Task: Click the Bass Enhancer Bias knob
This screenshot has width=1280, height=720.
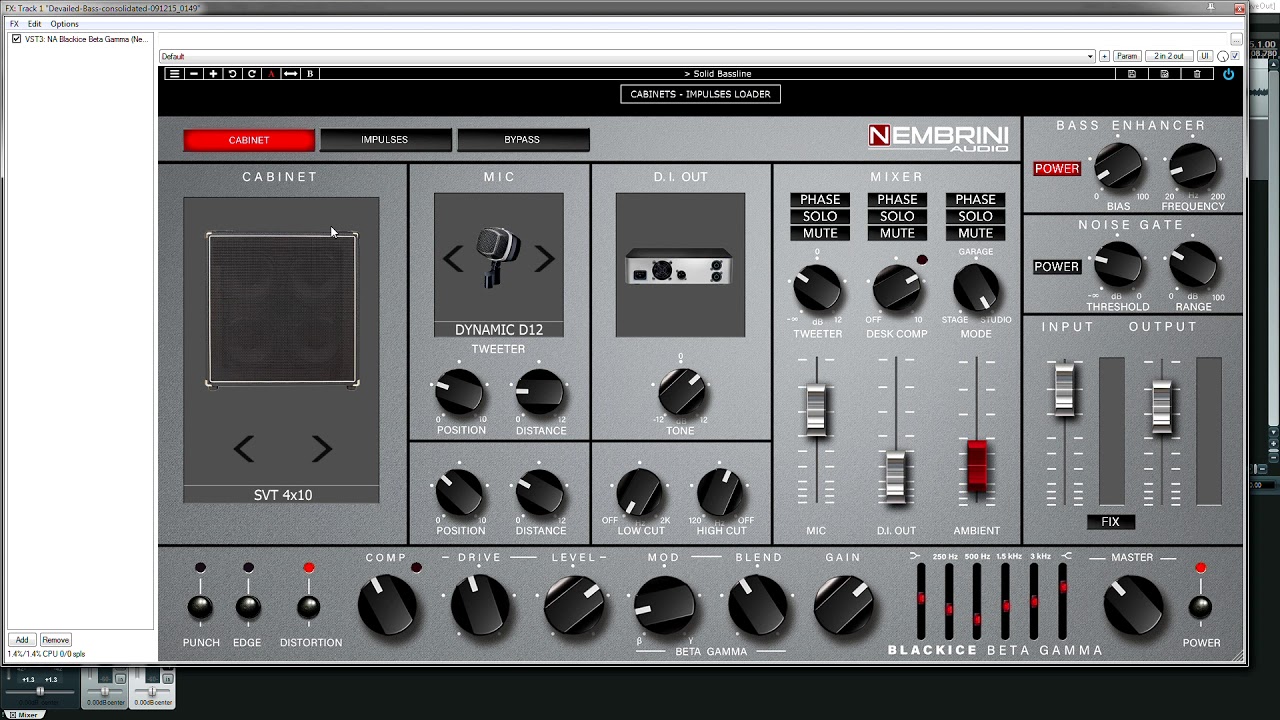Action: 1118,168
